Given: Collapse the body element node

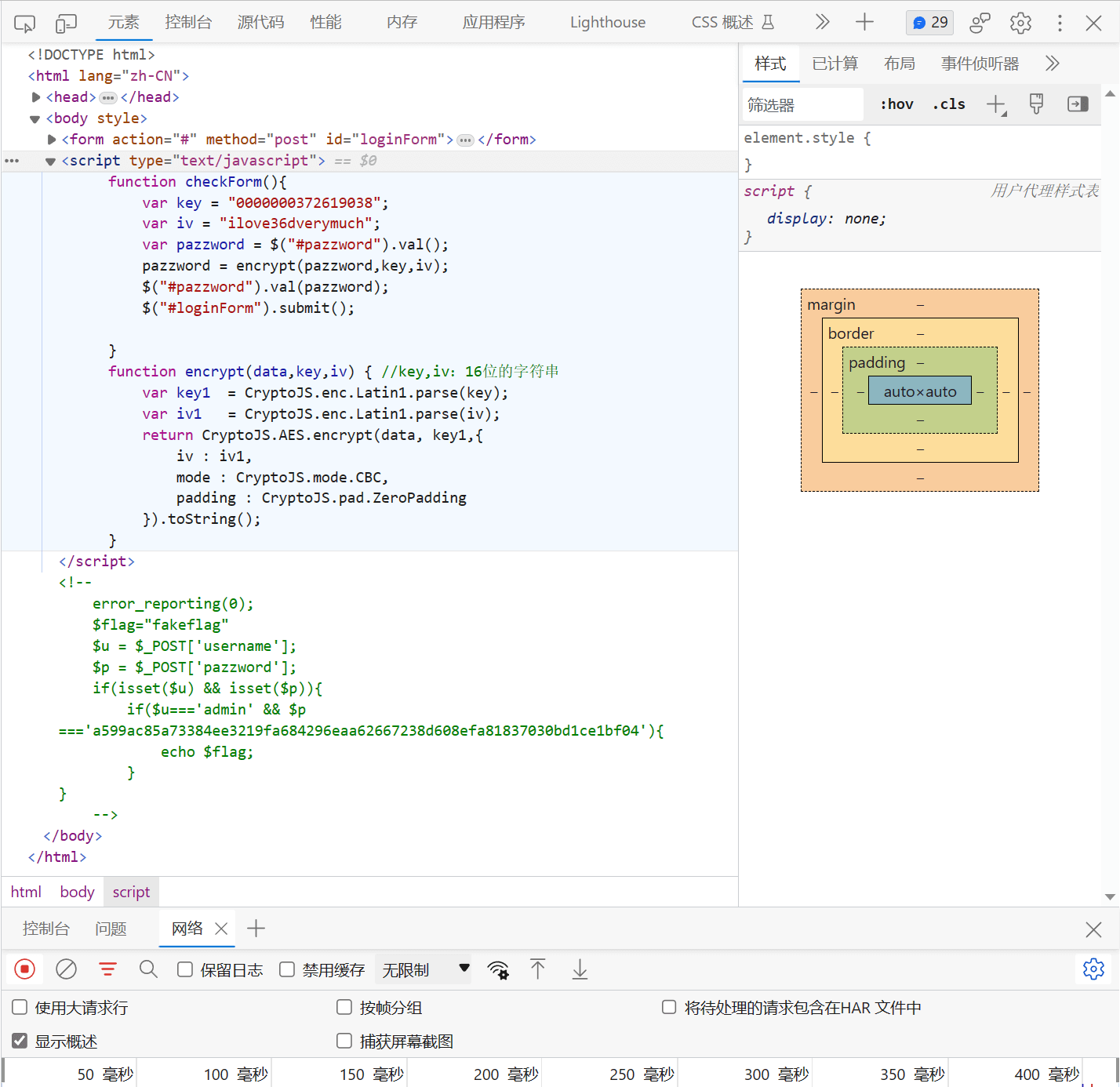Looking at the screenshot, I should click(35, 118).
